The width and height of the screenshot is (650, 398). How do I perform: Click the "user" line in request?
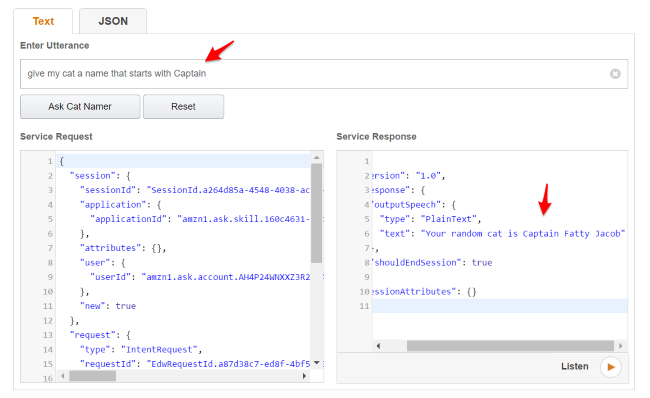click(x=103, y=263)
